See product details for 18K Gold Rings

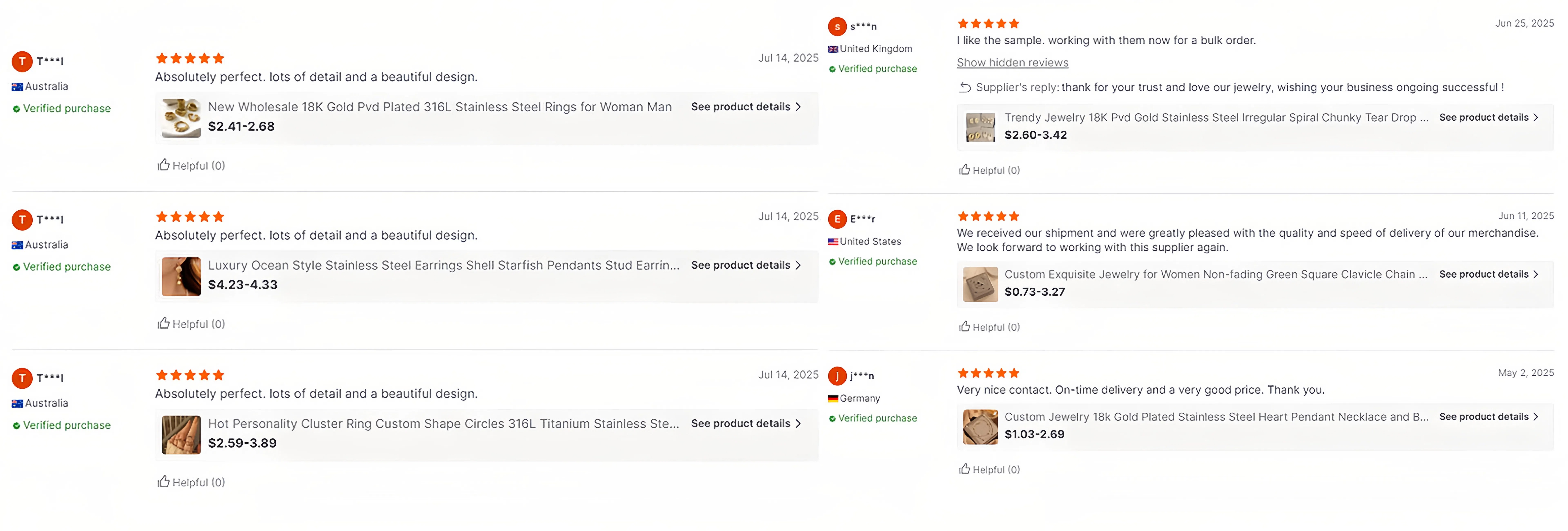tap(745, 107)
